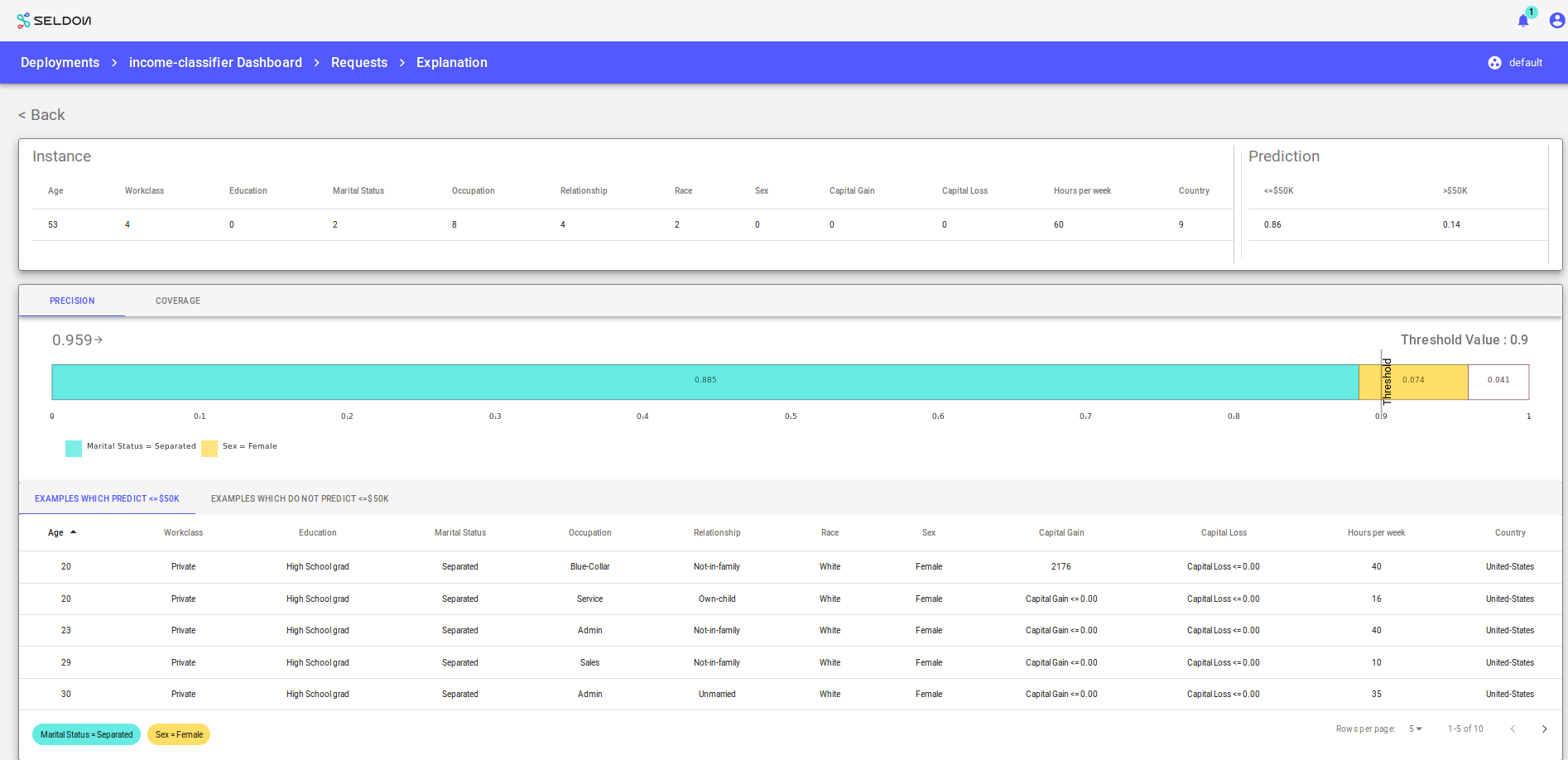Sort by Workclass column header
Image resolution: width=1568 pixels, height=760 pixels.
[183, 533]
